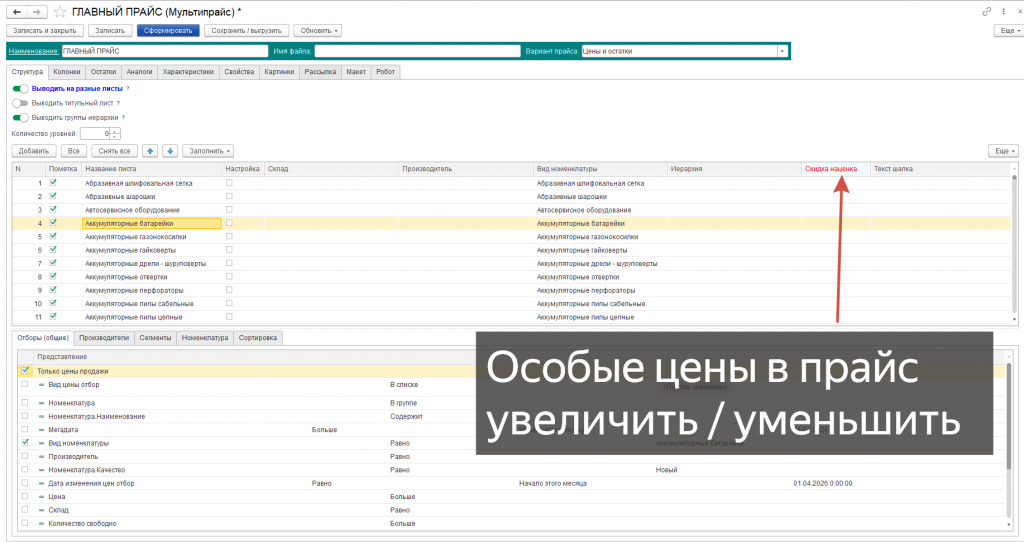Adjust Количество уровней spinner arrows
The width and height of the screenshot is (1024, 542).
click(115, 133)
